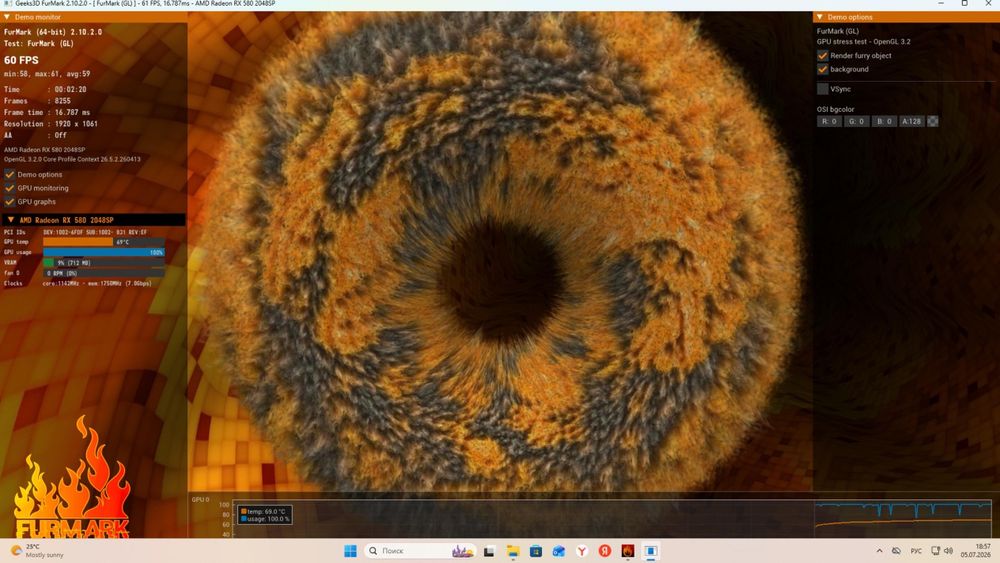Click the R: 0 color field
Screen dimensions: 1000x563
(829, 121)
